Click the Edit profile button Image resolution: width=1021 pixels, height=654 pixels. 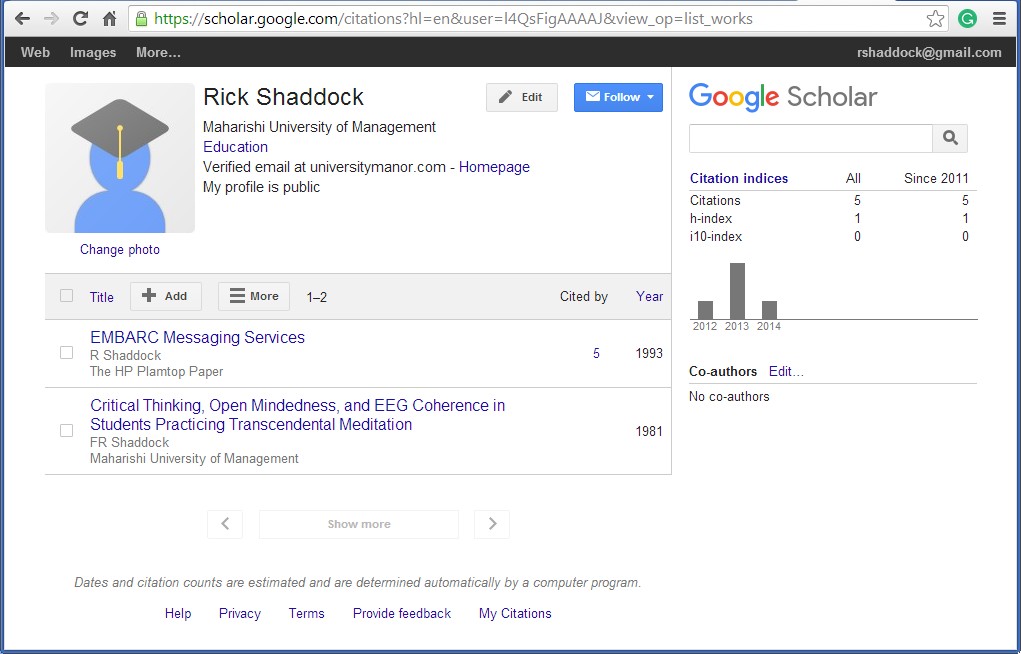[522, 97]
